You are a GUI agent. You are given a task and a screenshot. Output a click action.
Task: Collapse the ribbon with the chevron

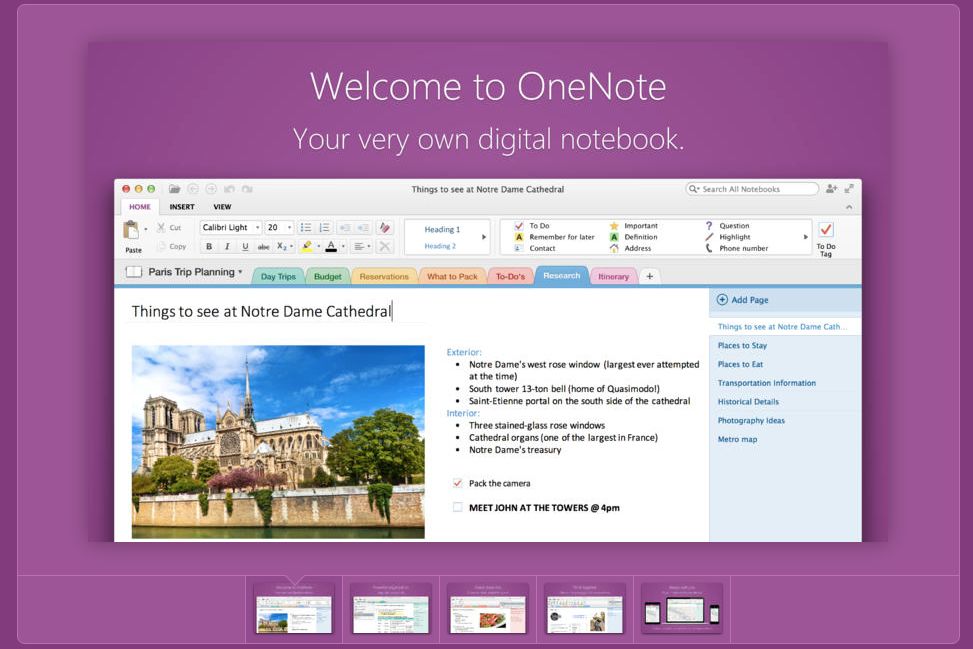pos(849,207)
